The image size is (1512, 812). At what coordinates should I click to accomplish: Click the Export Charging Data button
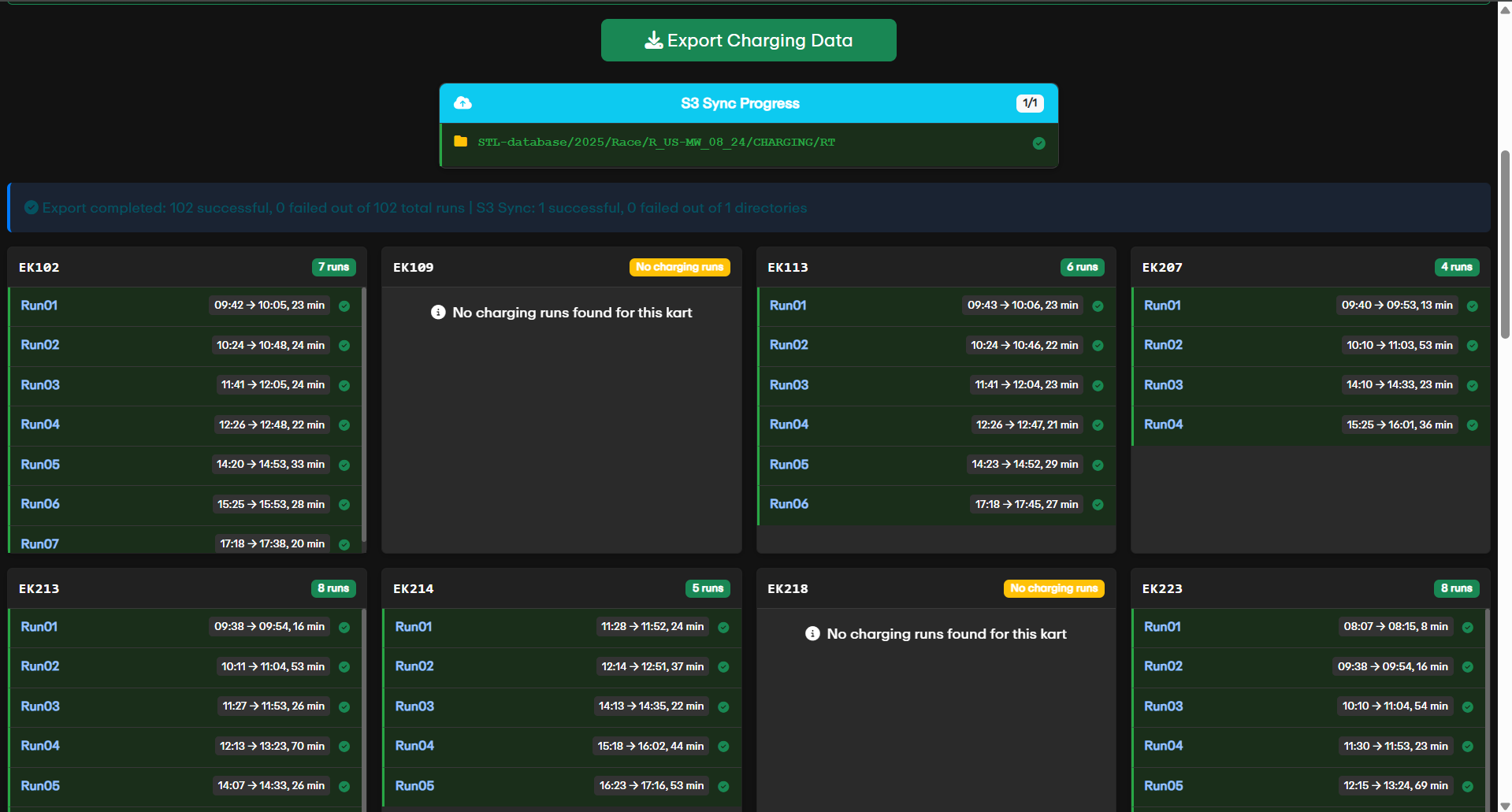749,40
